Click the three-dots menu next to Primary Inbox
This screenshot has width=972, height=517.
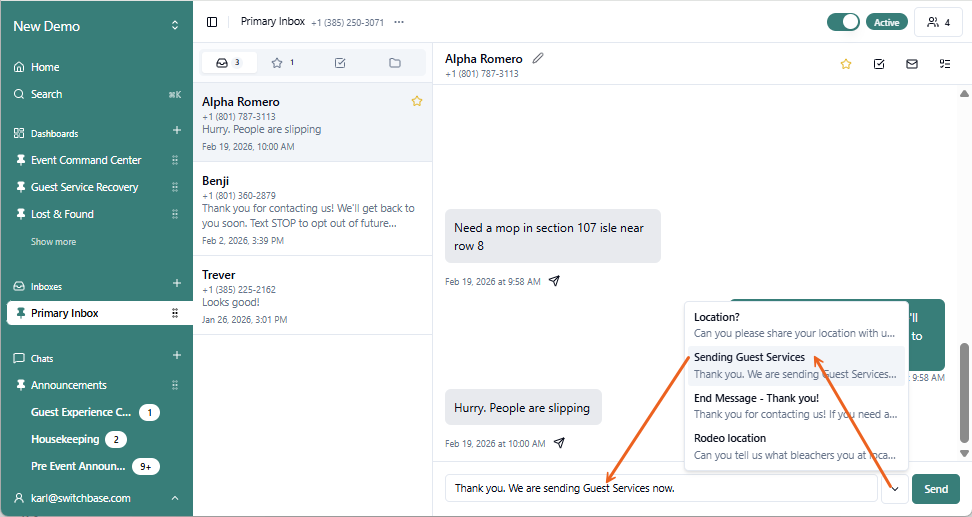(399, 22)
